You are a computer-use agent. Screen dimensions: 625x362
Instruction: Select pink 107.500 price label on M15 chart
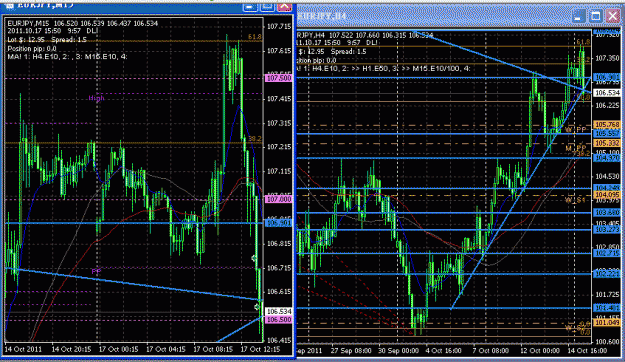pos(279,78)
